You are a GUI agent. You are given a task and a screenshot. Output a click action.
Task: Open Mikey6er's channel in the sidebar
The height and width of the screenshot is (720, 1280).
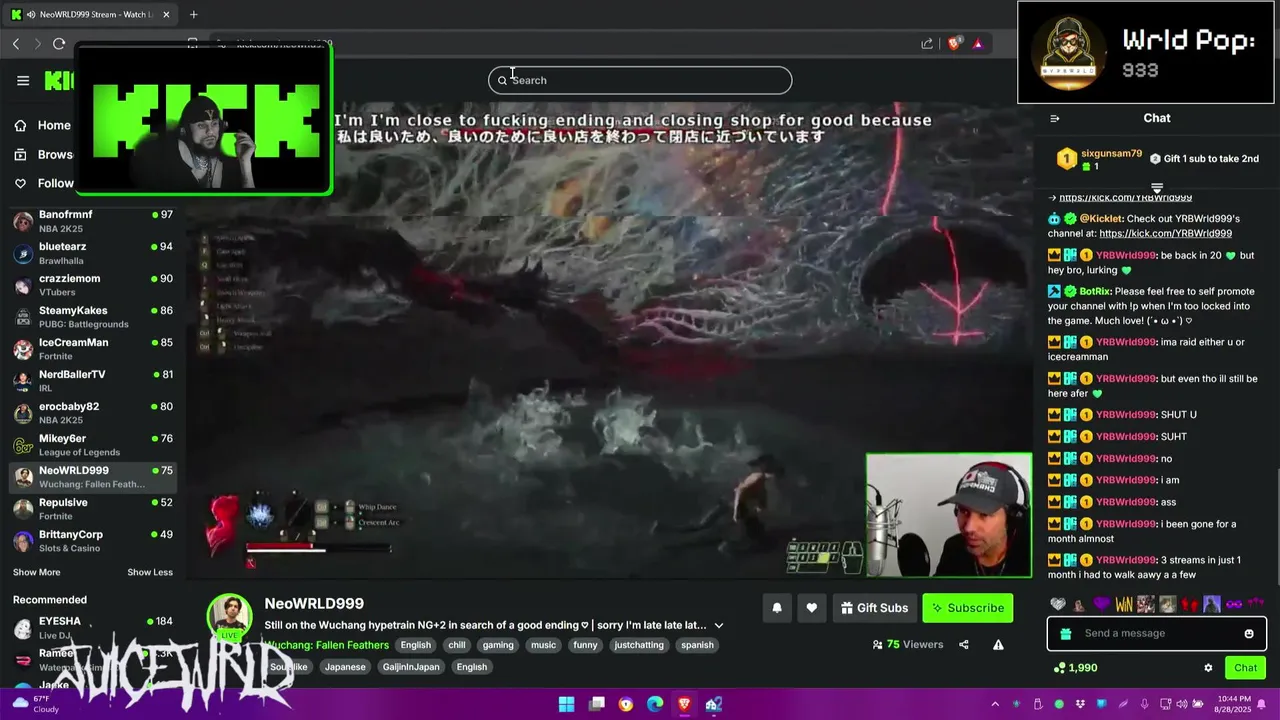pos(92,445)
